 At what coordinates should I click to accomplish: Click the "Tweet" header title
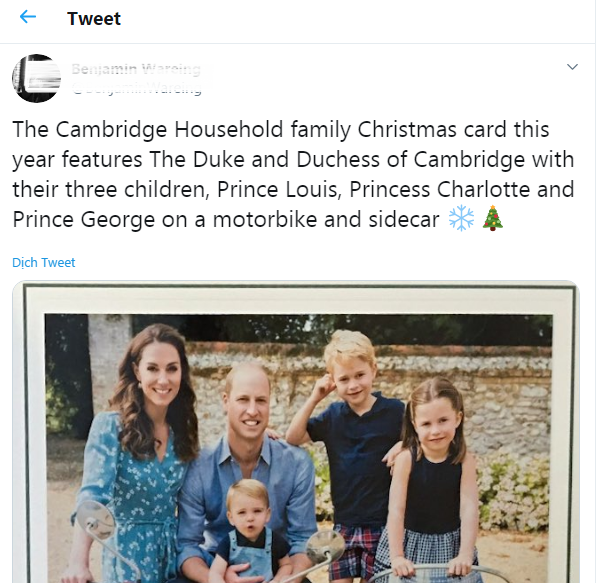click(x=94, y=18)
